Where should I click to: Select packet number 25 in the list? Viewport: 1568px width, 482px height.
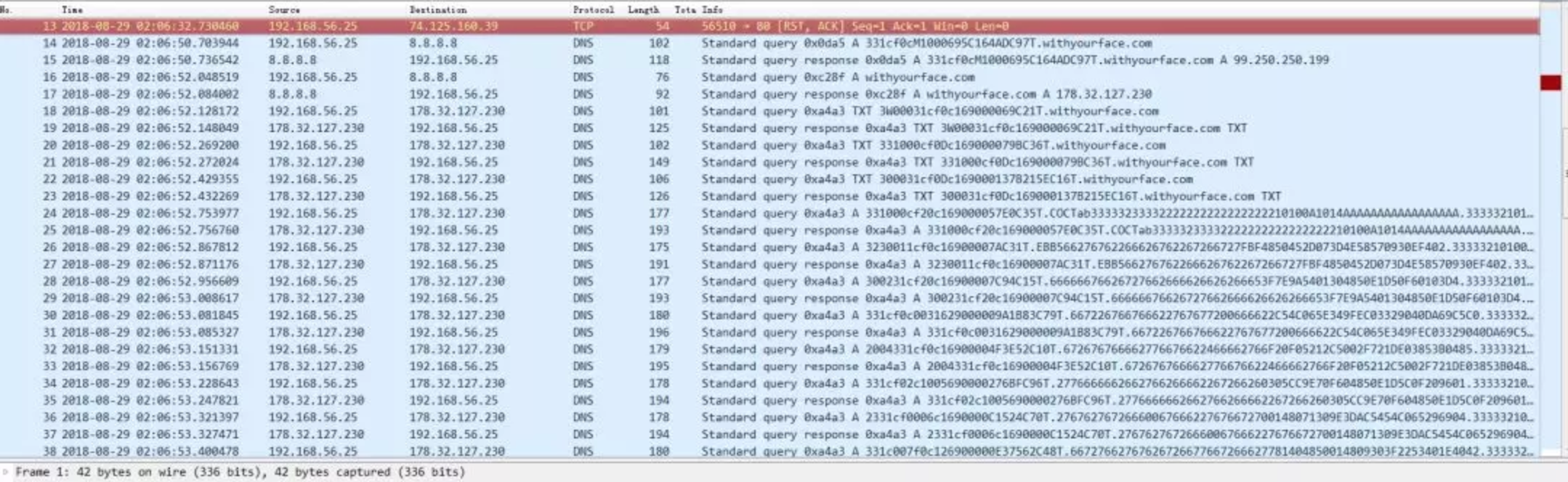[769, 230]
